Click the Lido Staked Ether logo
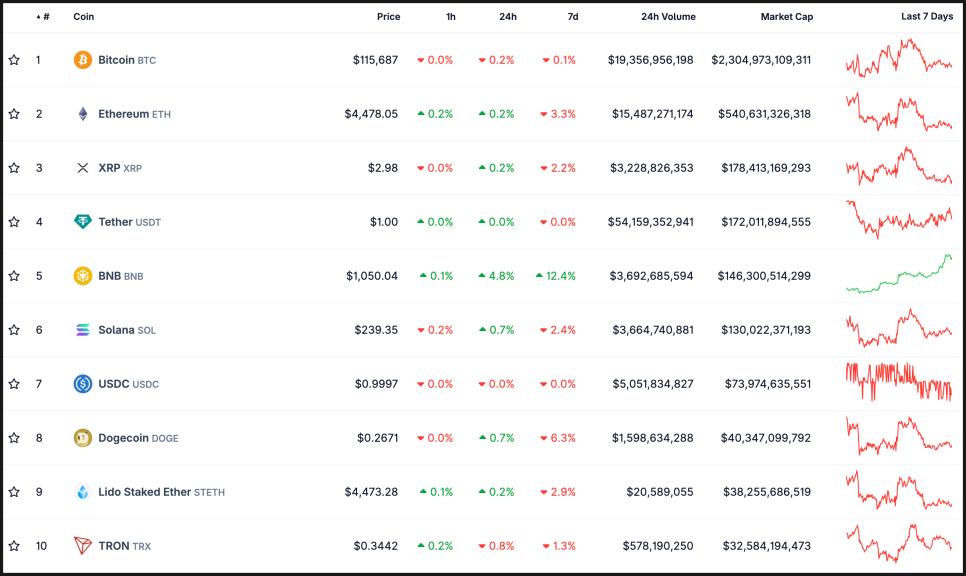Image resolution: width=966 pixels, height=576 pixels. click(83, 492)
